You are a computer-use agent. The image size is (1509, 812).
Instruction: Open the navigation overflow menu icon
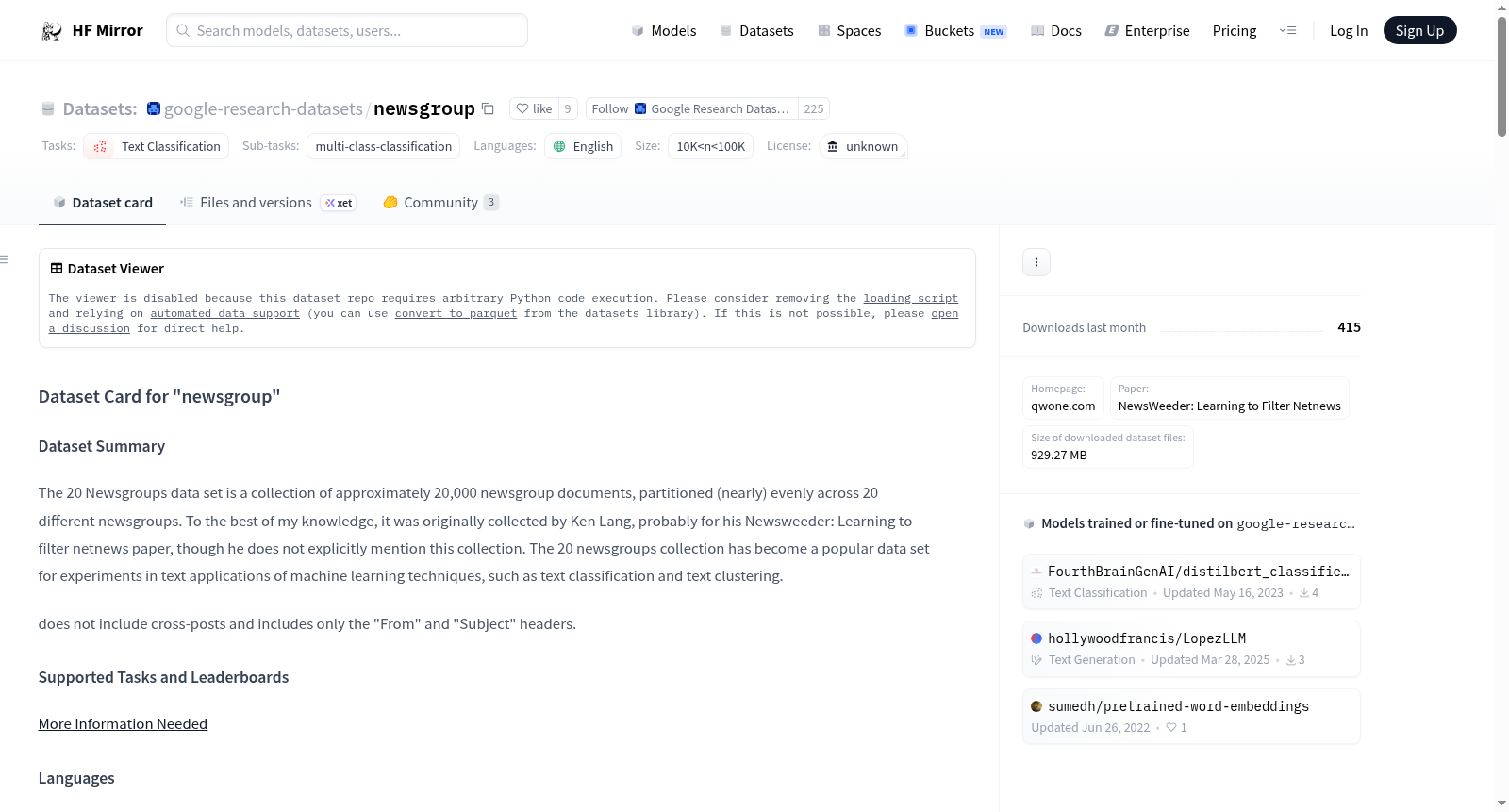1287,31
